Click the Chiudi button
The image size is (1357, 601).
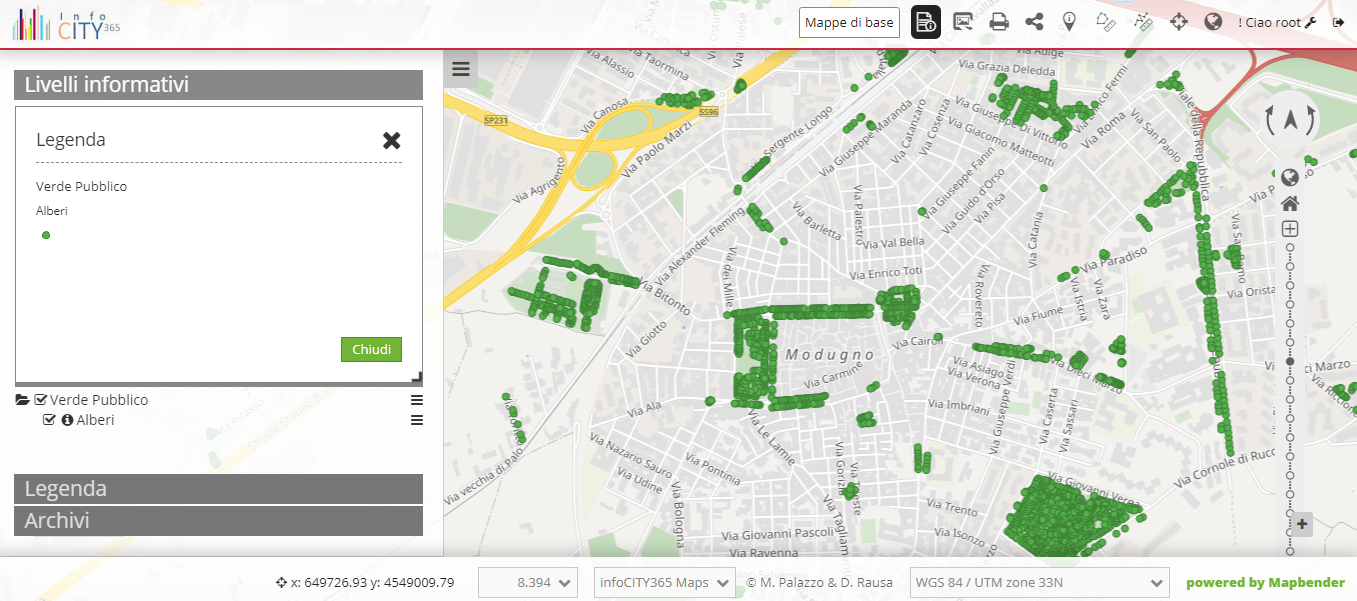click(x=371, y=349)
